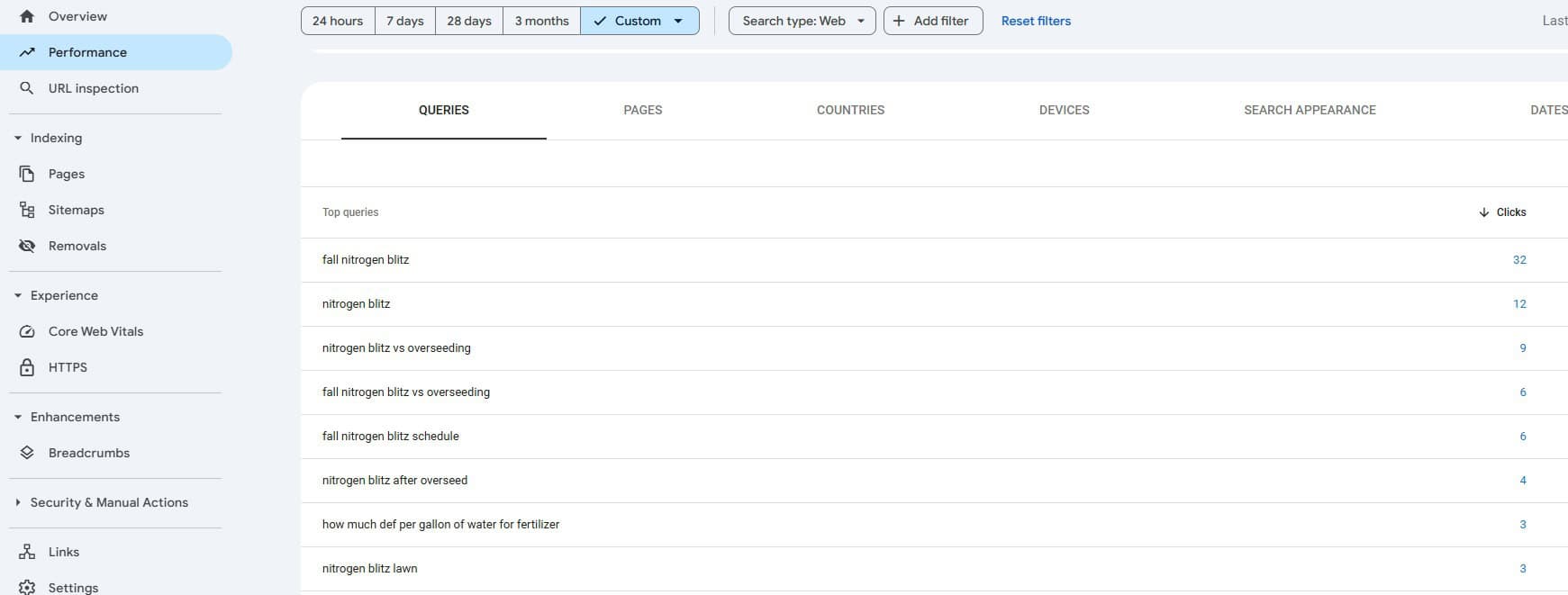Click the Core Web Vitals gauge icon
Viewport: 1568px width, 595px height.
pos(27,331)
